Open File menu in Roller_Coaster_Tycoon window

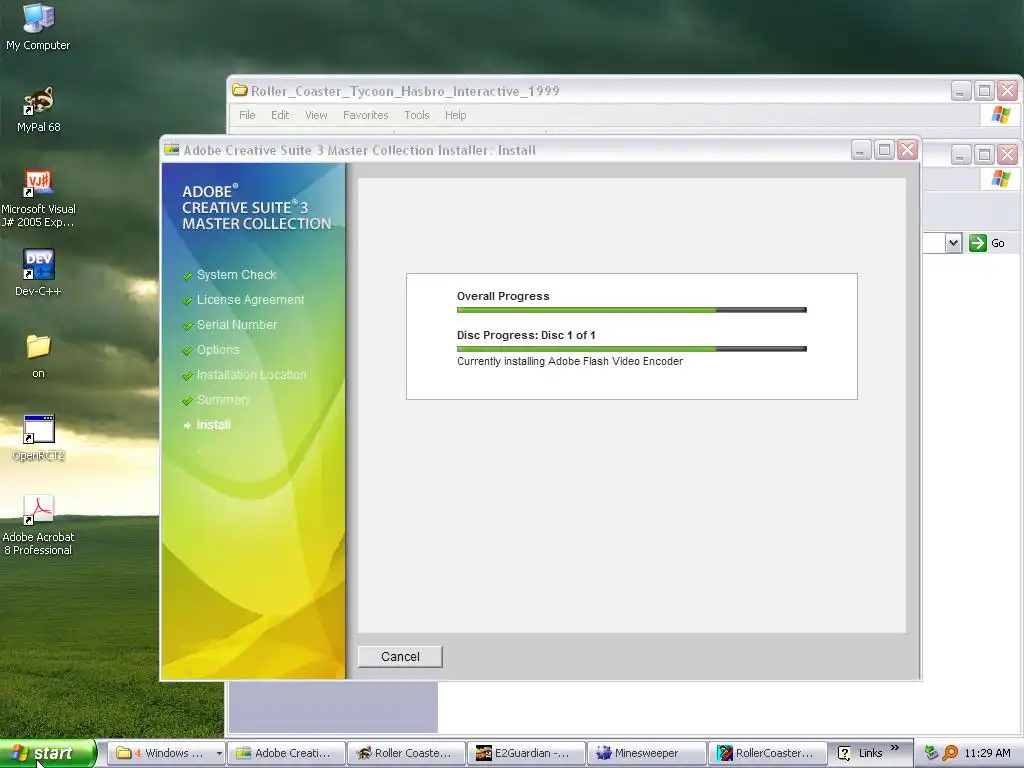(247, 115)
